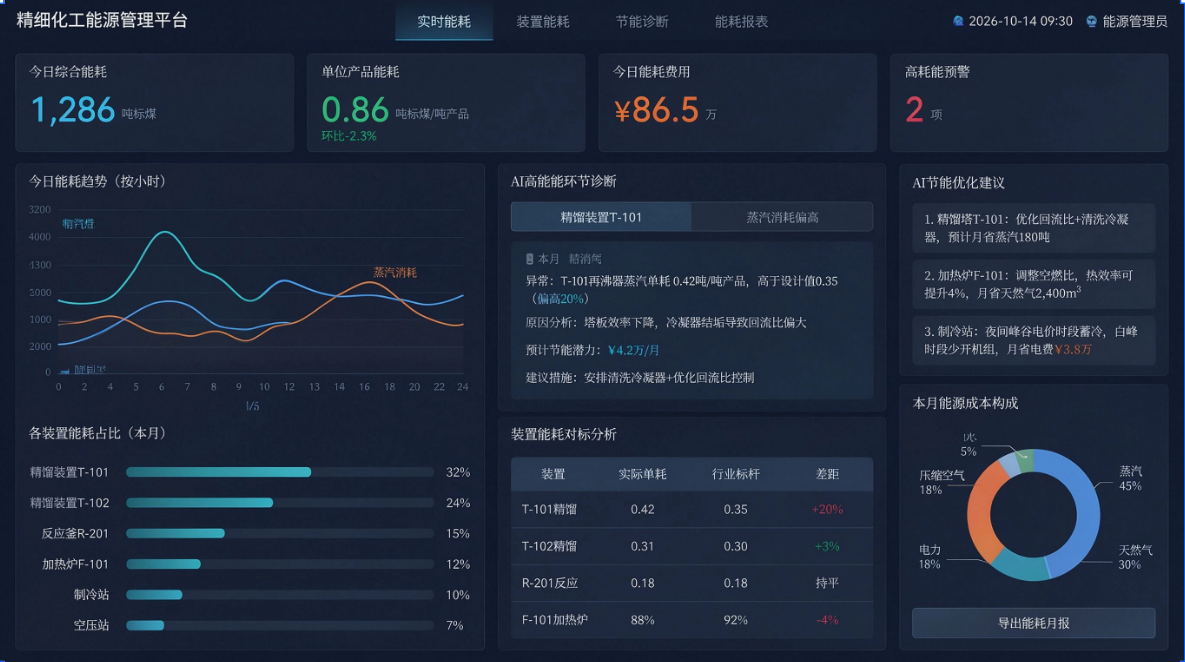Click the 精馏装置T-101 progress bar

point(280,472)
